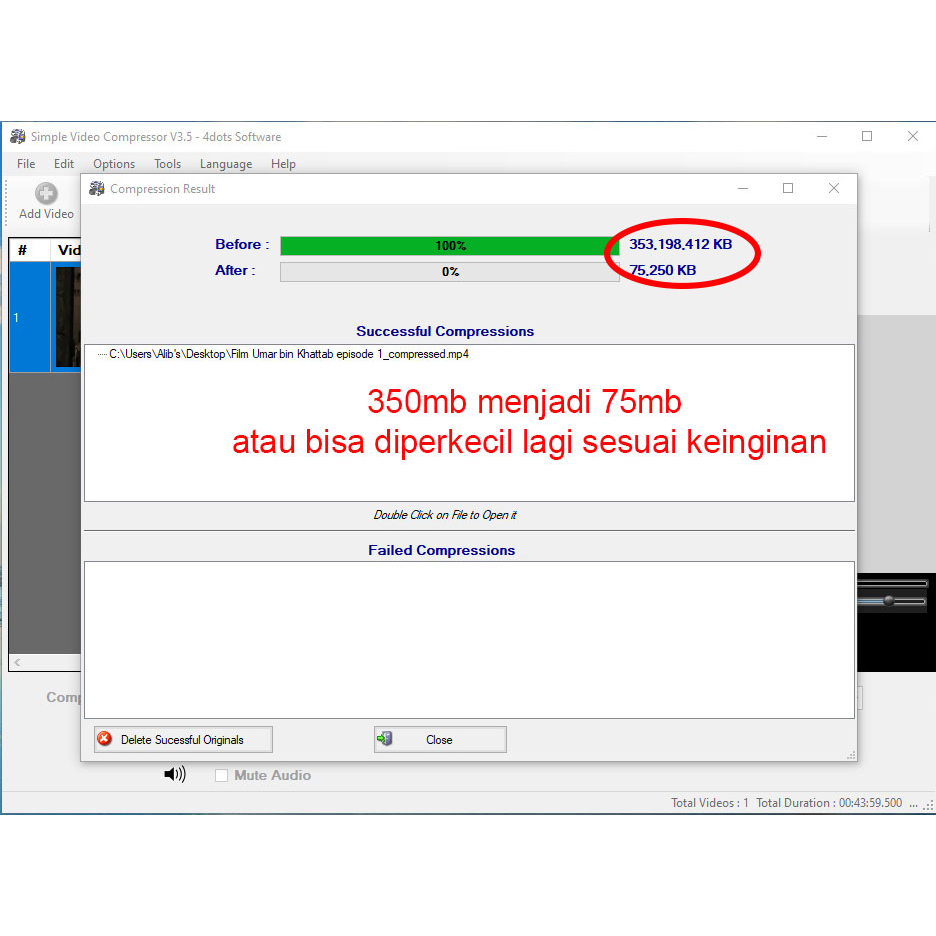Minimize the Compression Result dialog
936x936 pixels.
pyautogui.click(x=743, y=188)
